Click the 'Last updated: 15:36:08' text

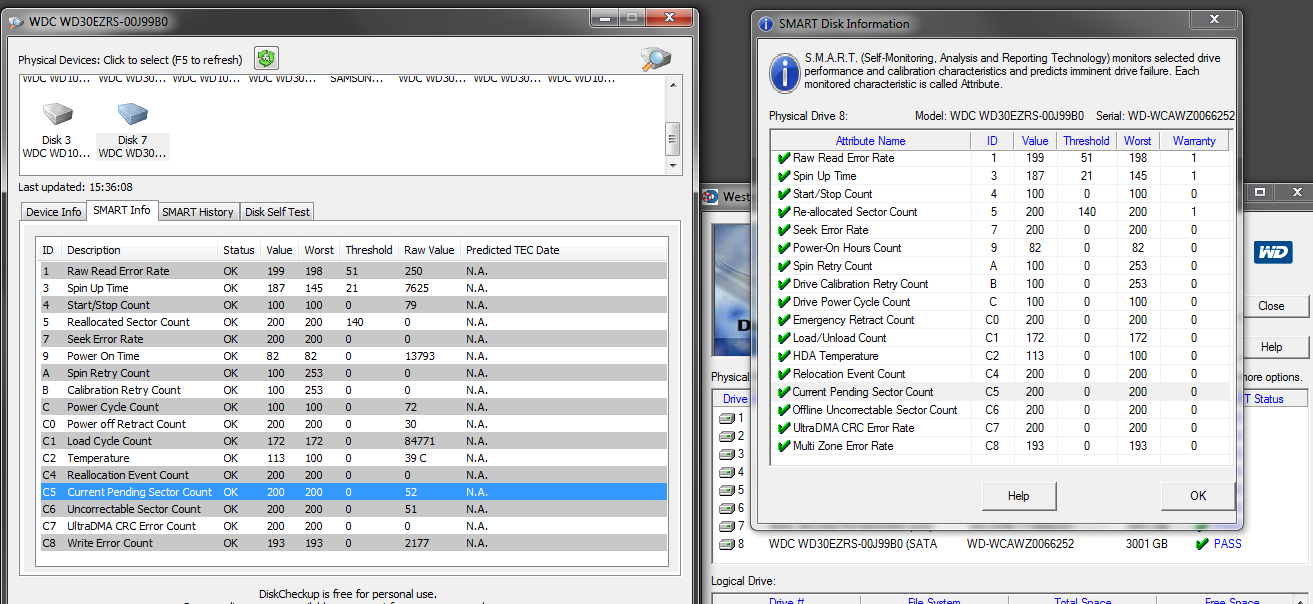(x=75, y=187)
